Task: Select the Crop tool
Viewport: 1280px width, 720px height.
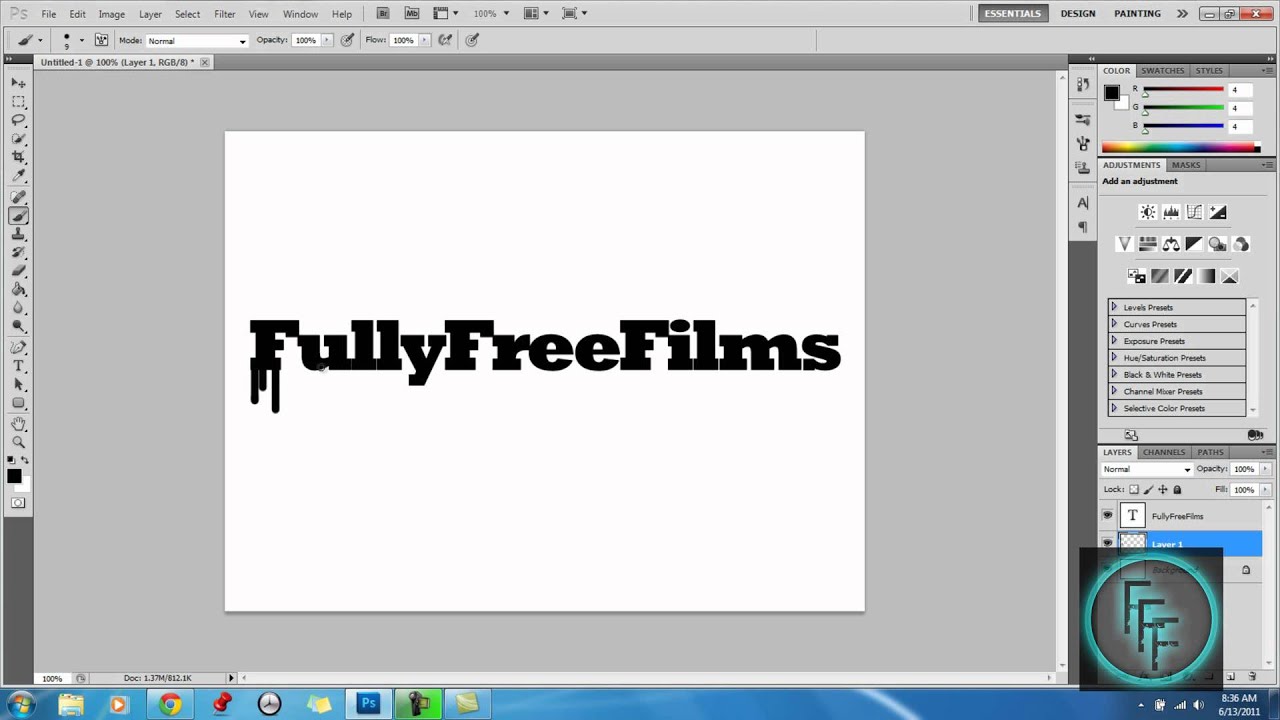Action: [x=18, y=159]
